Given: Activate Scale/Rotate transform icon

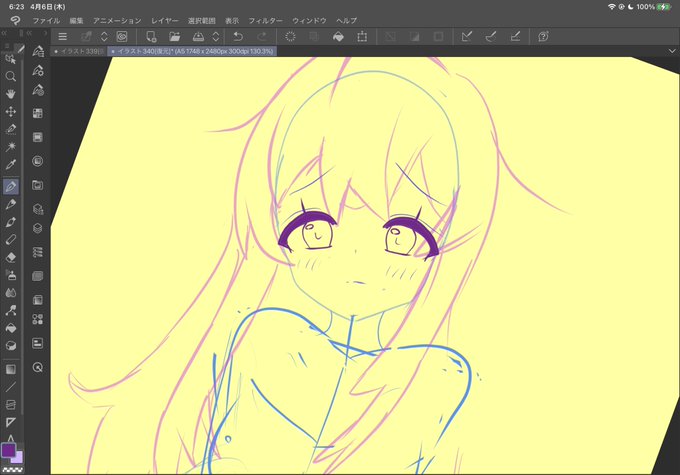Looking at the screenshot, I should (362, 36).
